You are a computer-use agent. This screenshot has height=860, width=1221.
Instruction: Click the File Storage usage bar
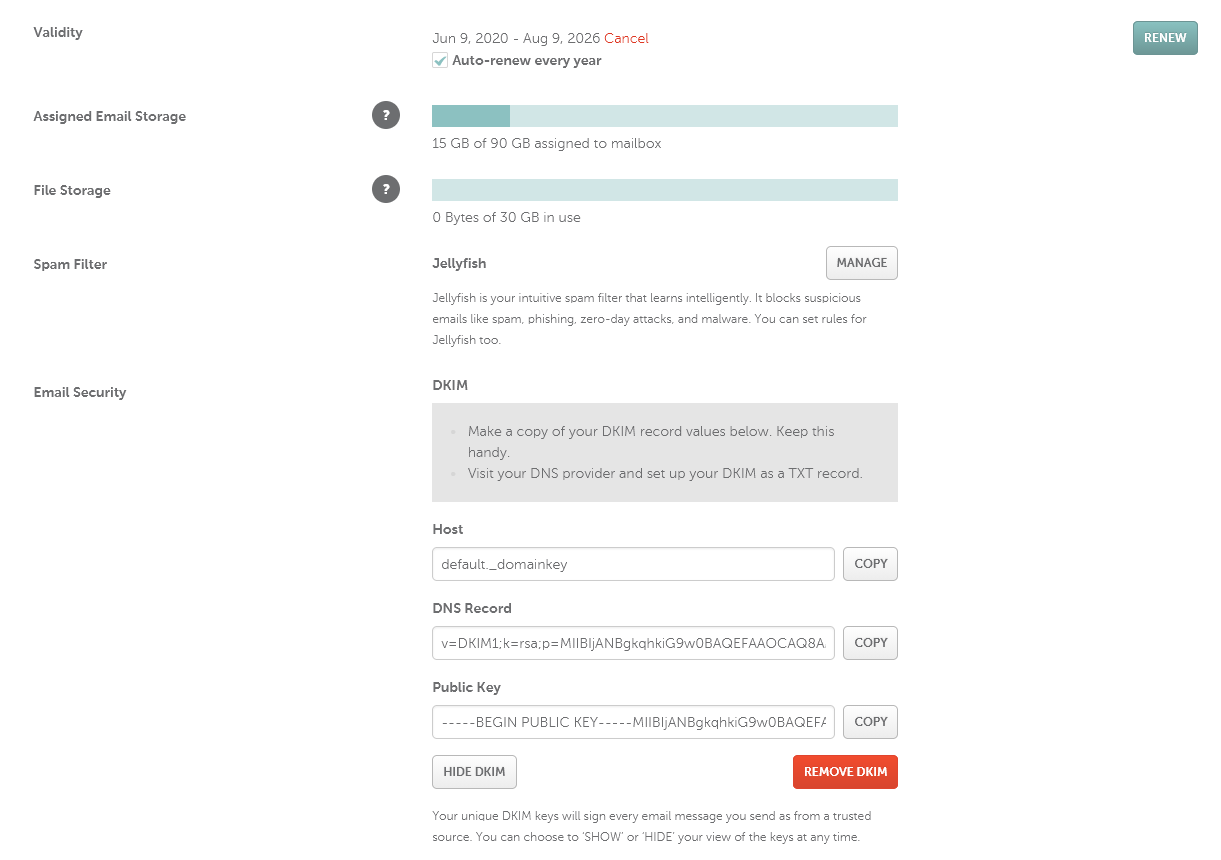[664, 190]
